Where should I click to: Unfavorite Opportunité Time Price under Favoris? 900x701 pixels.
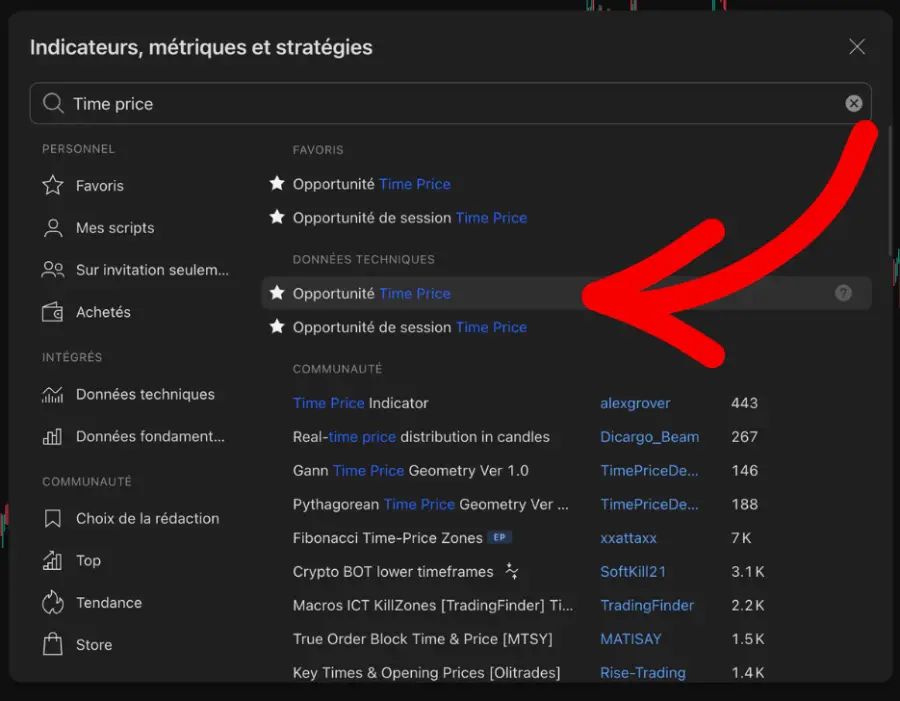coord(277,183)
